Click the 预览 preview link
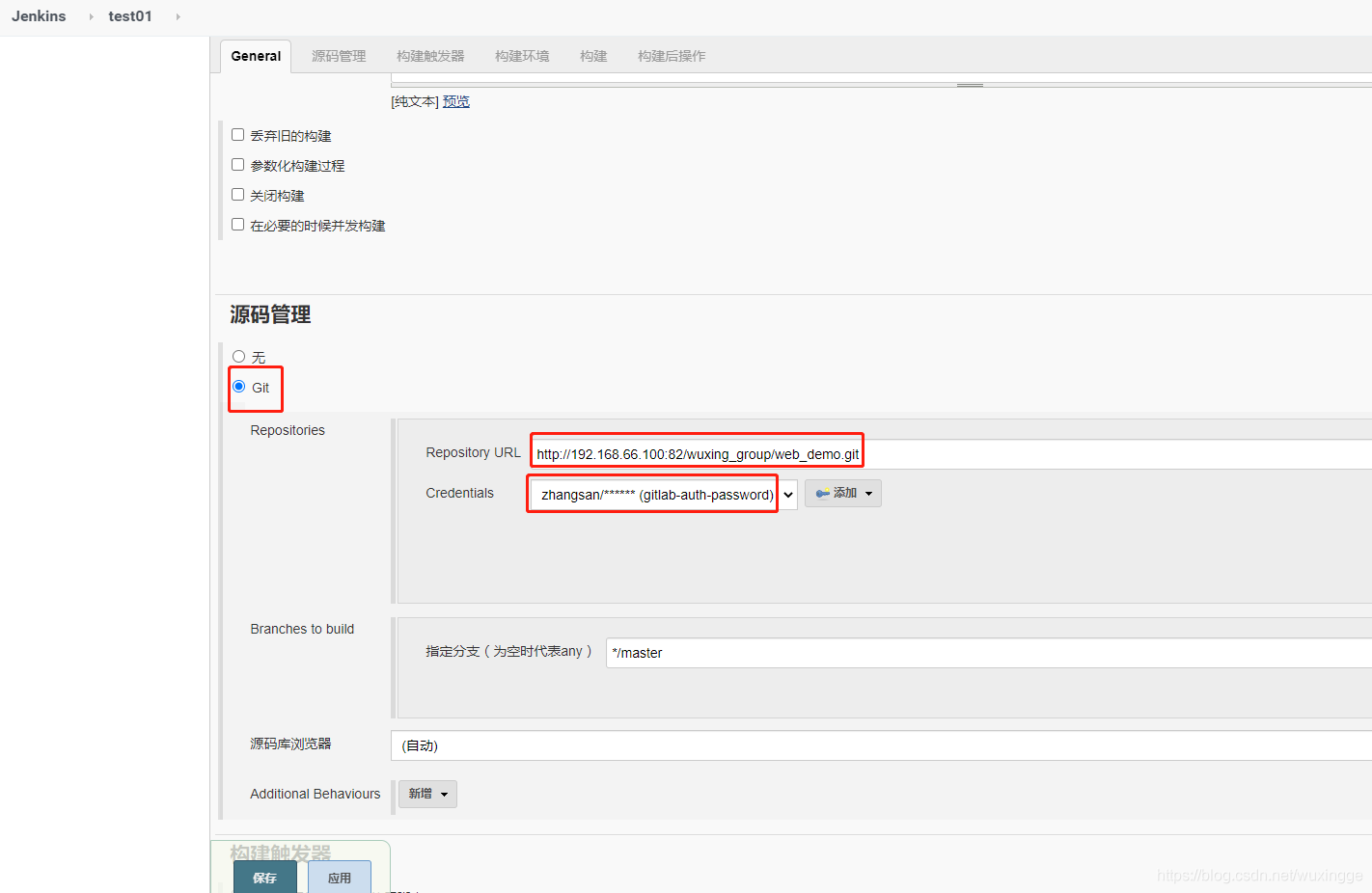This screenshot has height=893, width=1372. (456, 101)
